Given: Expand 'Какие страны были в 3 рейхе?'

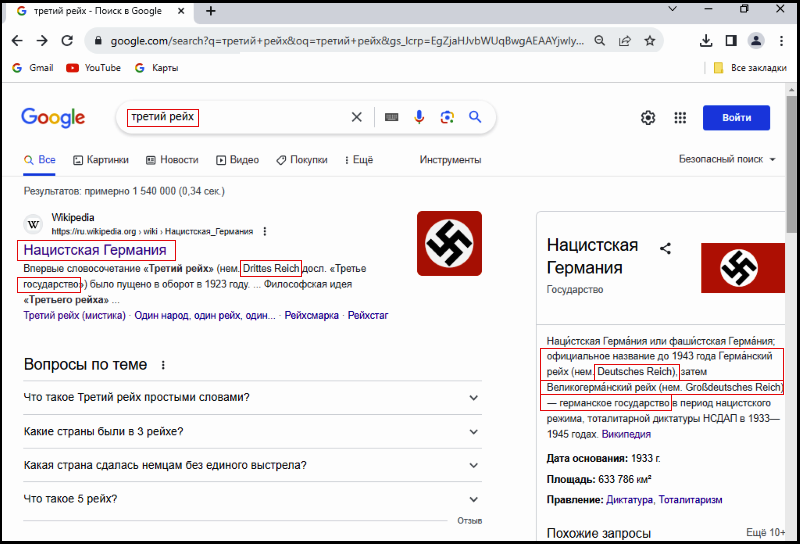Looking at the screenshot, I should 253,432.
